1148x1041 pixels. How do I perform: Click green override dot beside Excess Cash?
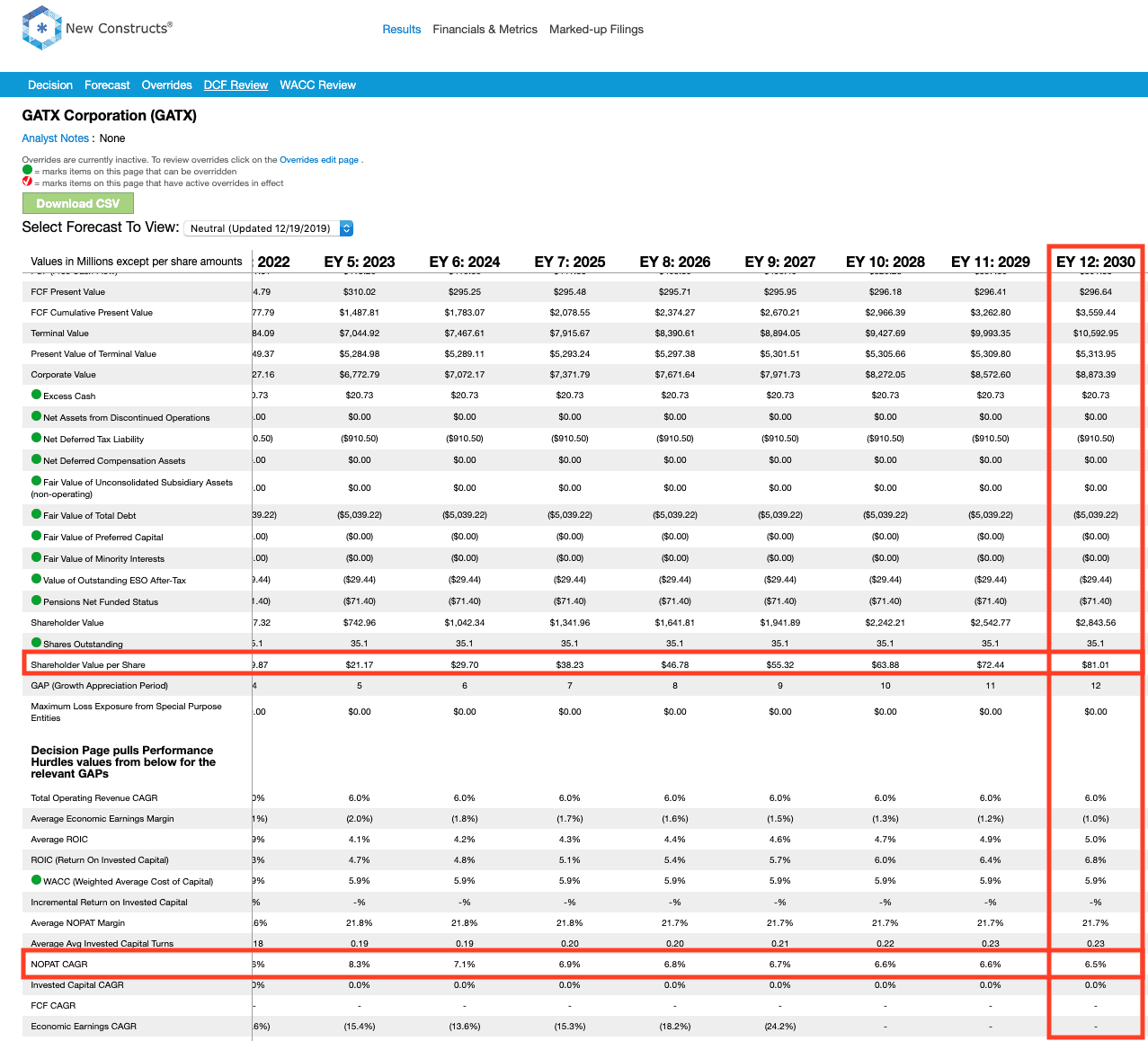tap(37, 395)
